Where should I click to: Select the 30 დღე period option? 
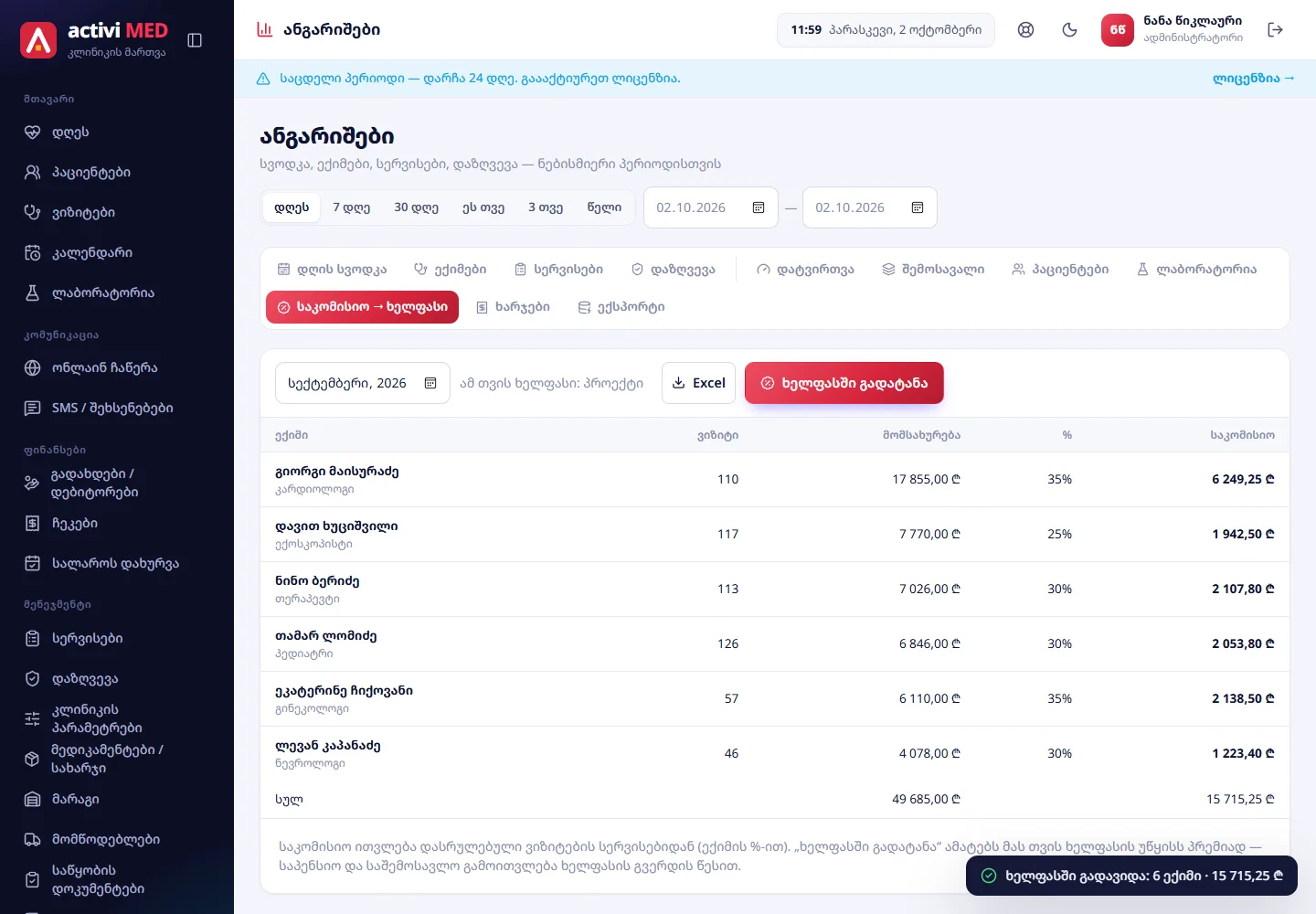point(416,207)
